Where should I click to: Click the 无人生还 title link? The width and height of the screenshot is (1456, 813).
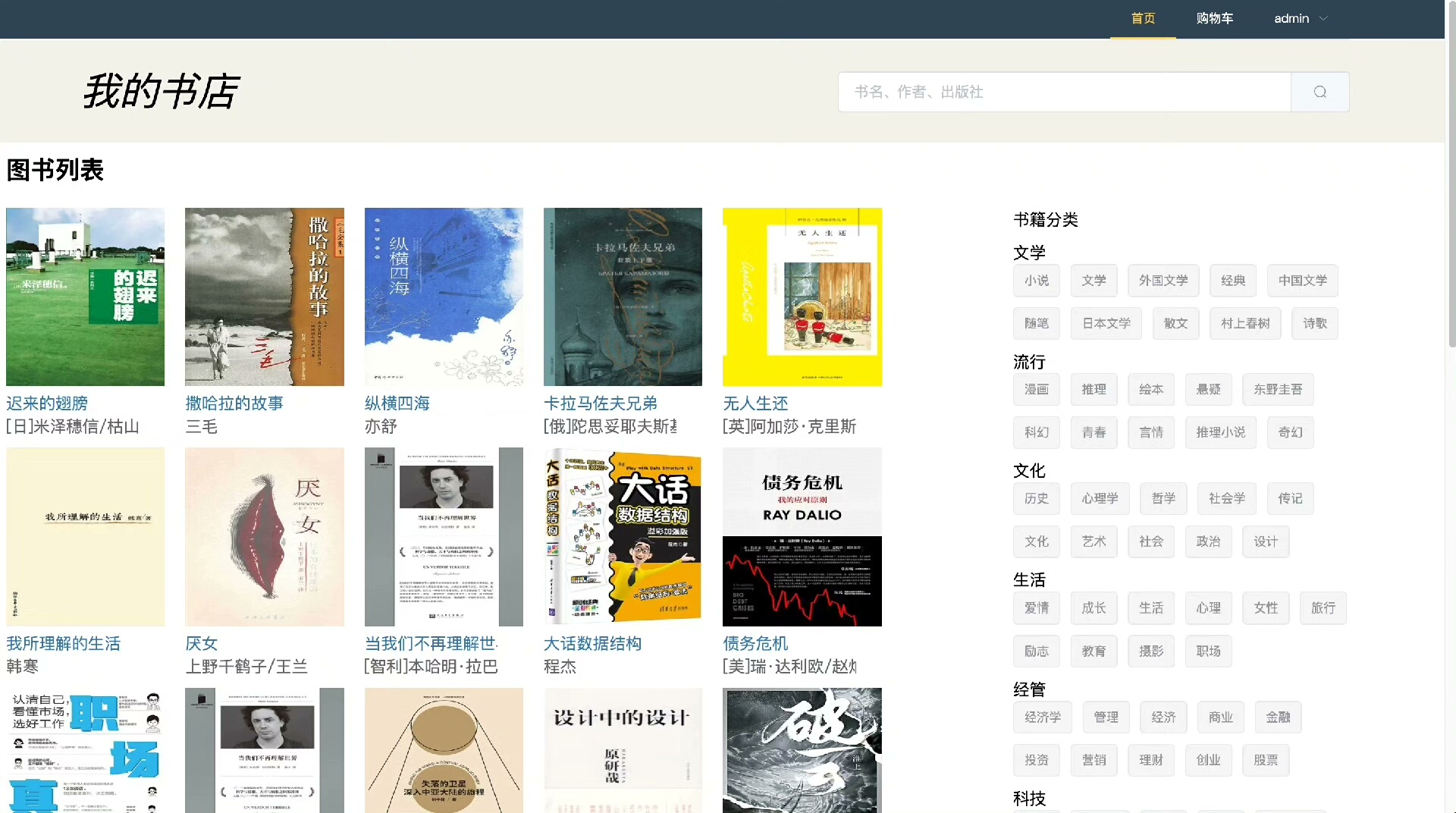click(755, 403)
